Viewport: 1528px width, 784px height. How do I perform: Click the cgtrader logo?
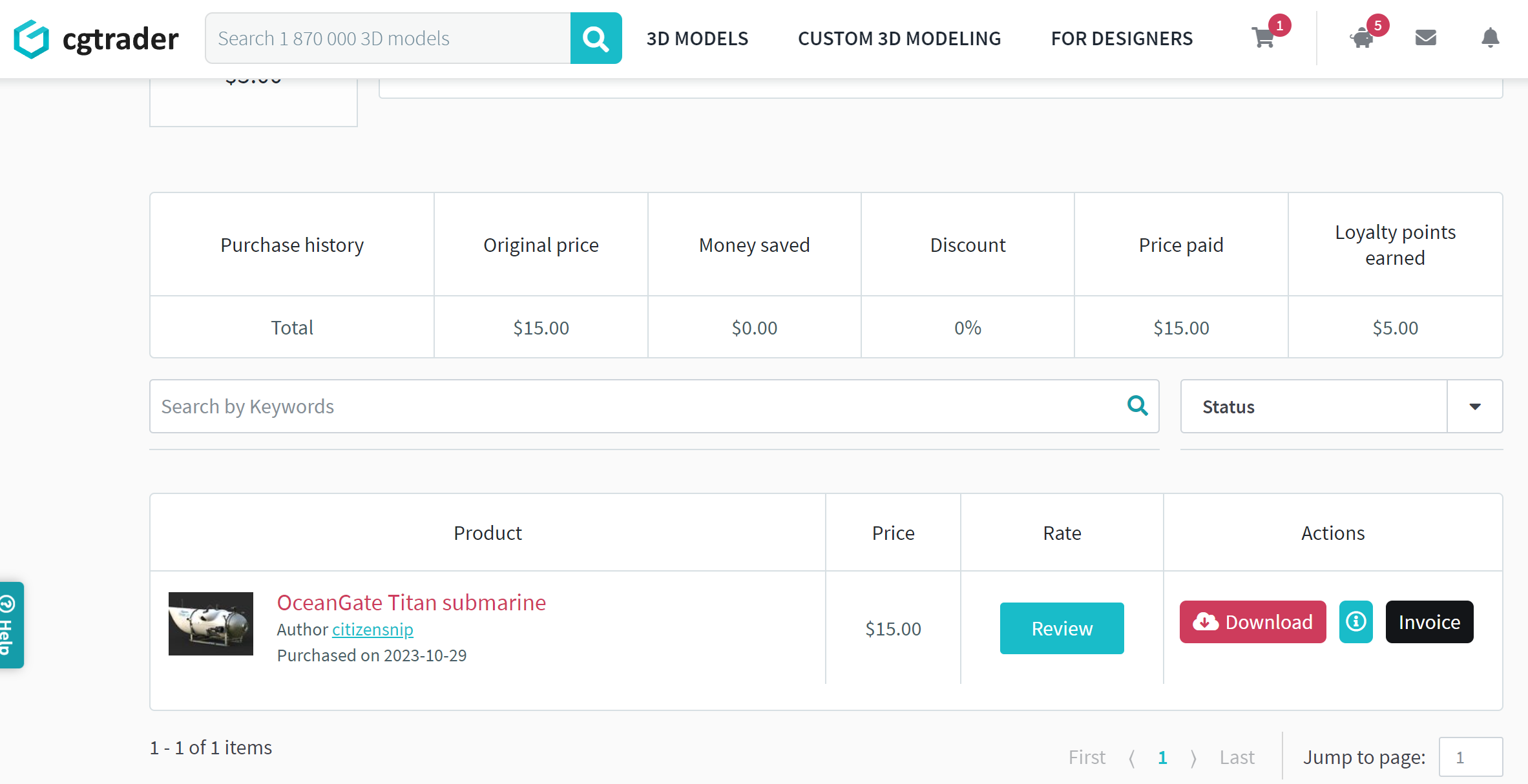pyautogui.click(x=96, y=39)
